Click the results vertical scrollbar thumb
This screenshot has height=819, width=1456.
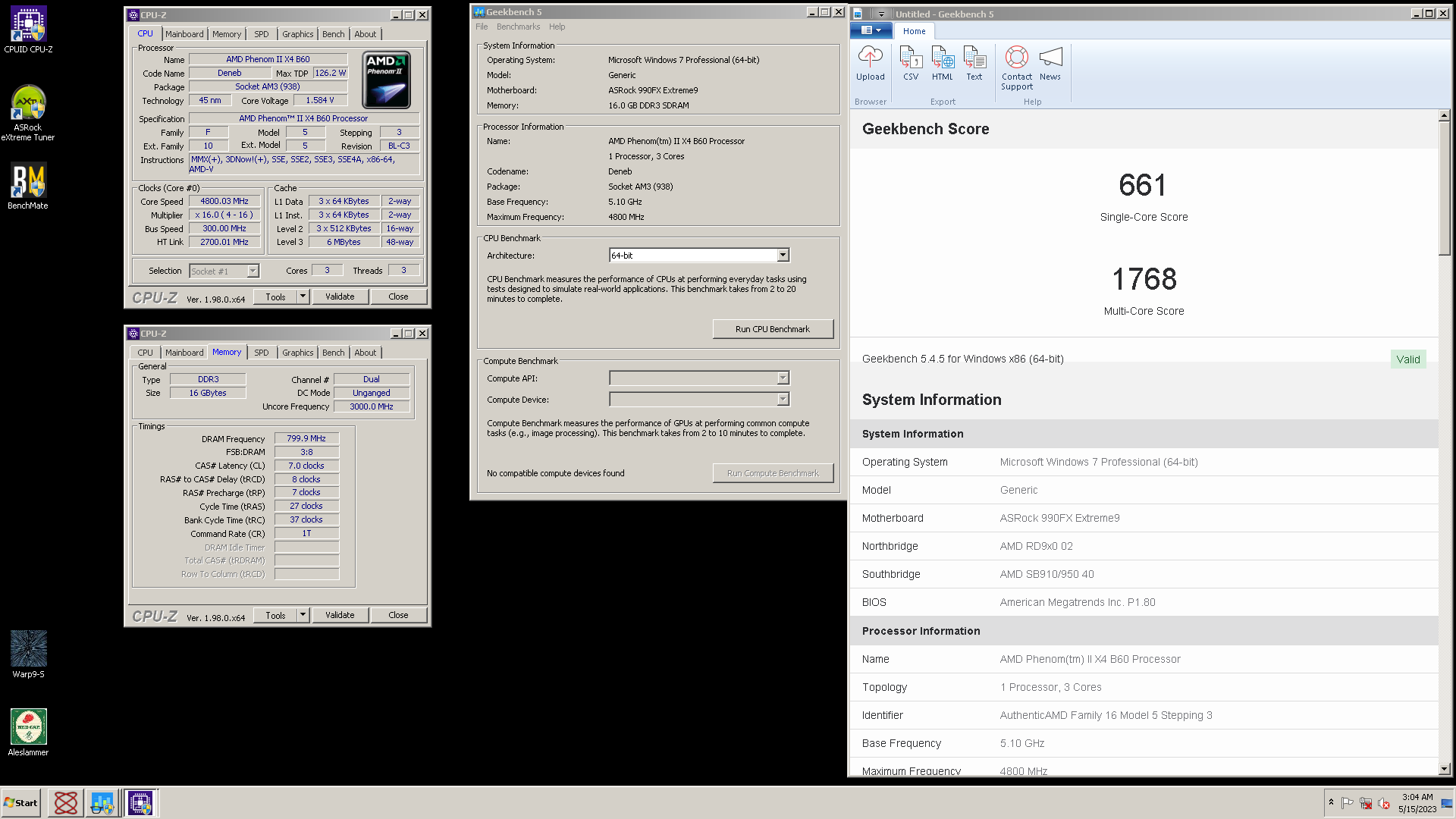[1444, 188]
